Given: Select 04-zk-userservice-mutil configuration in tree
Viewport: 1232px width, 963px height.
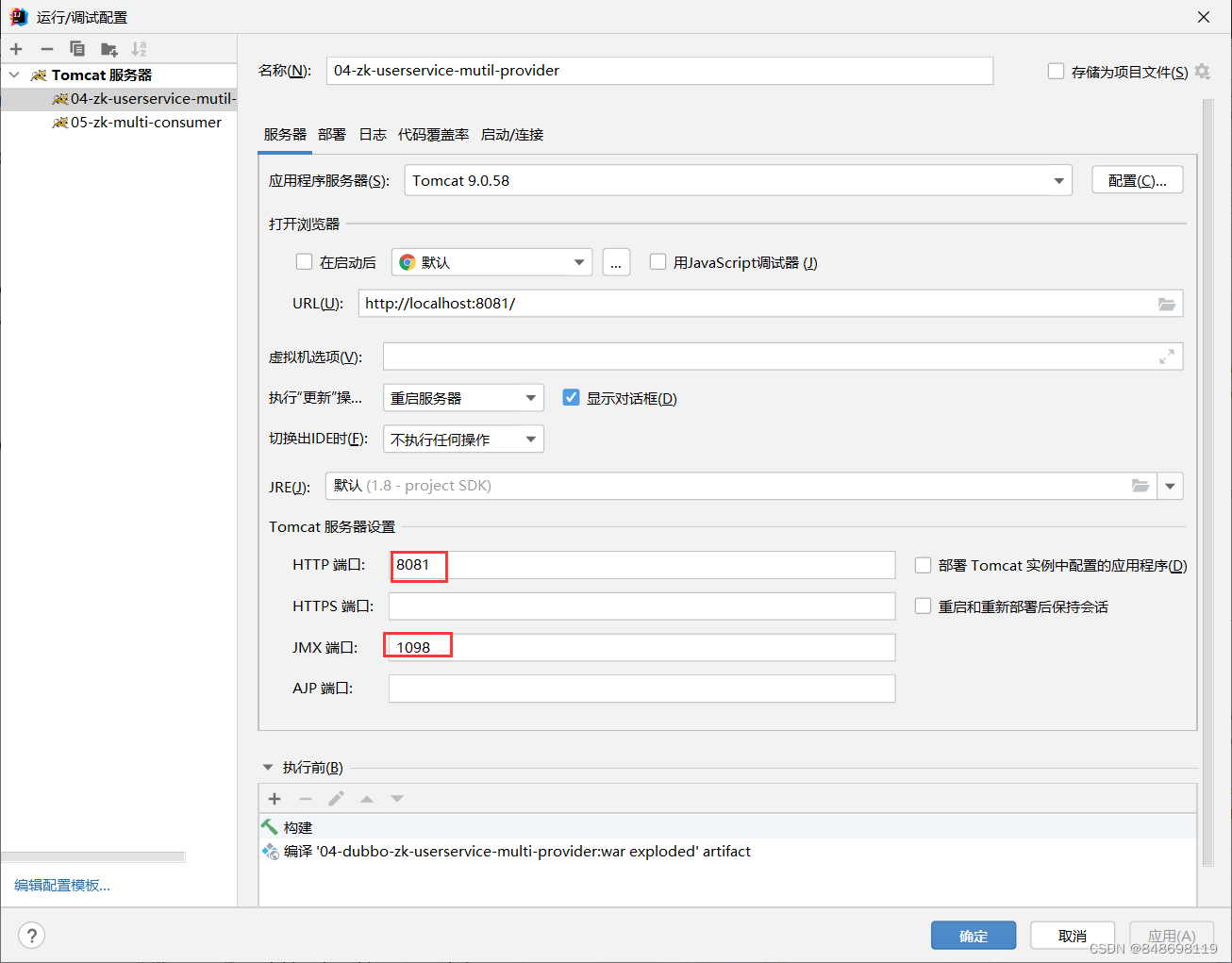Looking at the screenshot, I should pyautogui.click(x=119, y=99).
